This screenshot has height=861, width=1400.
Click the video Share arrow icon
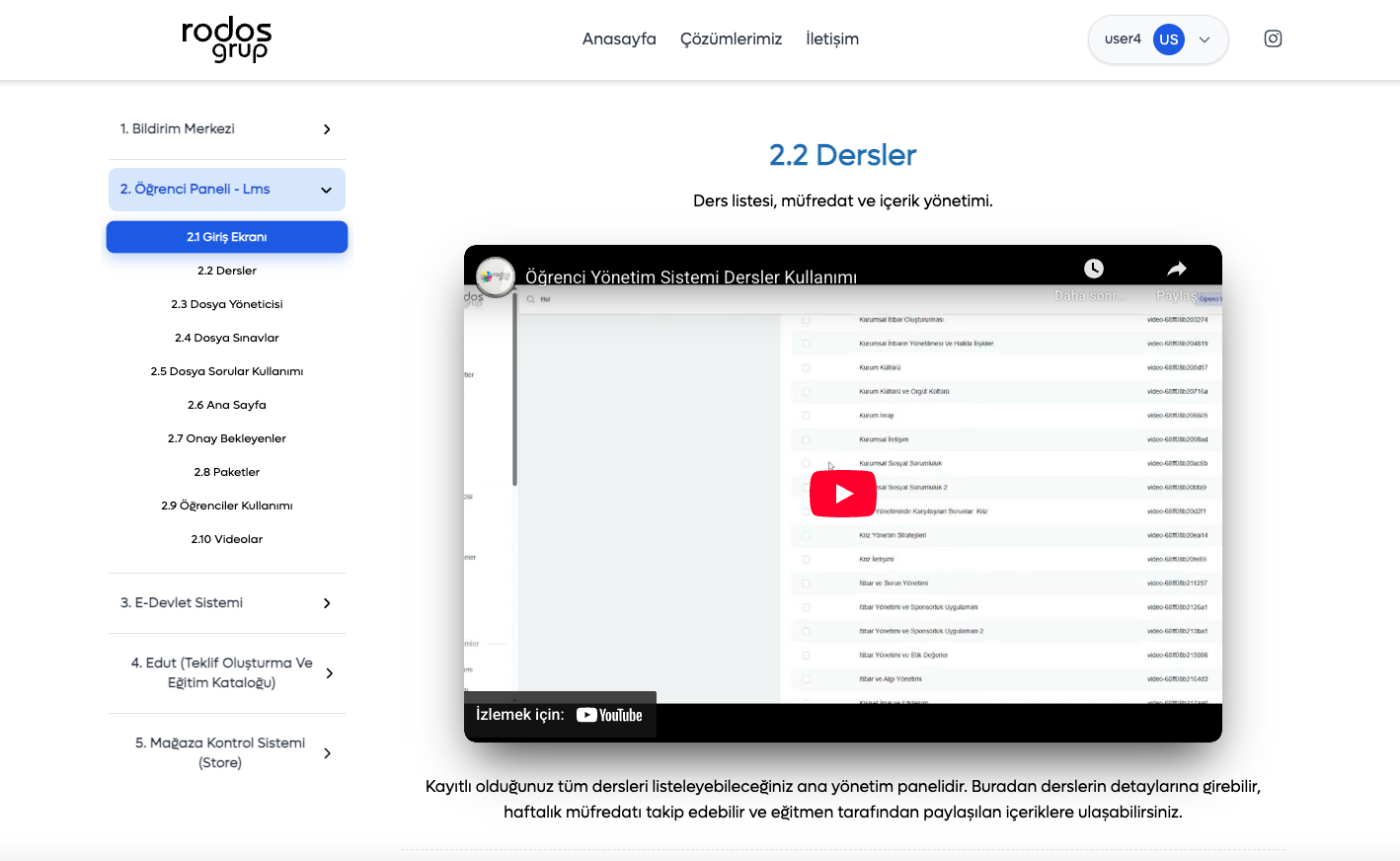tap(1176, 269)
